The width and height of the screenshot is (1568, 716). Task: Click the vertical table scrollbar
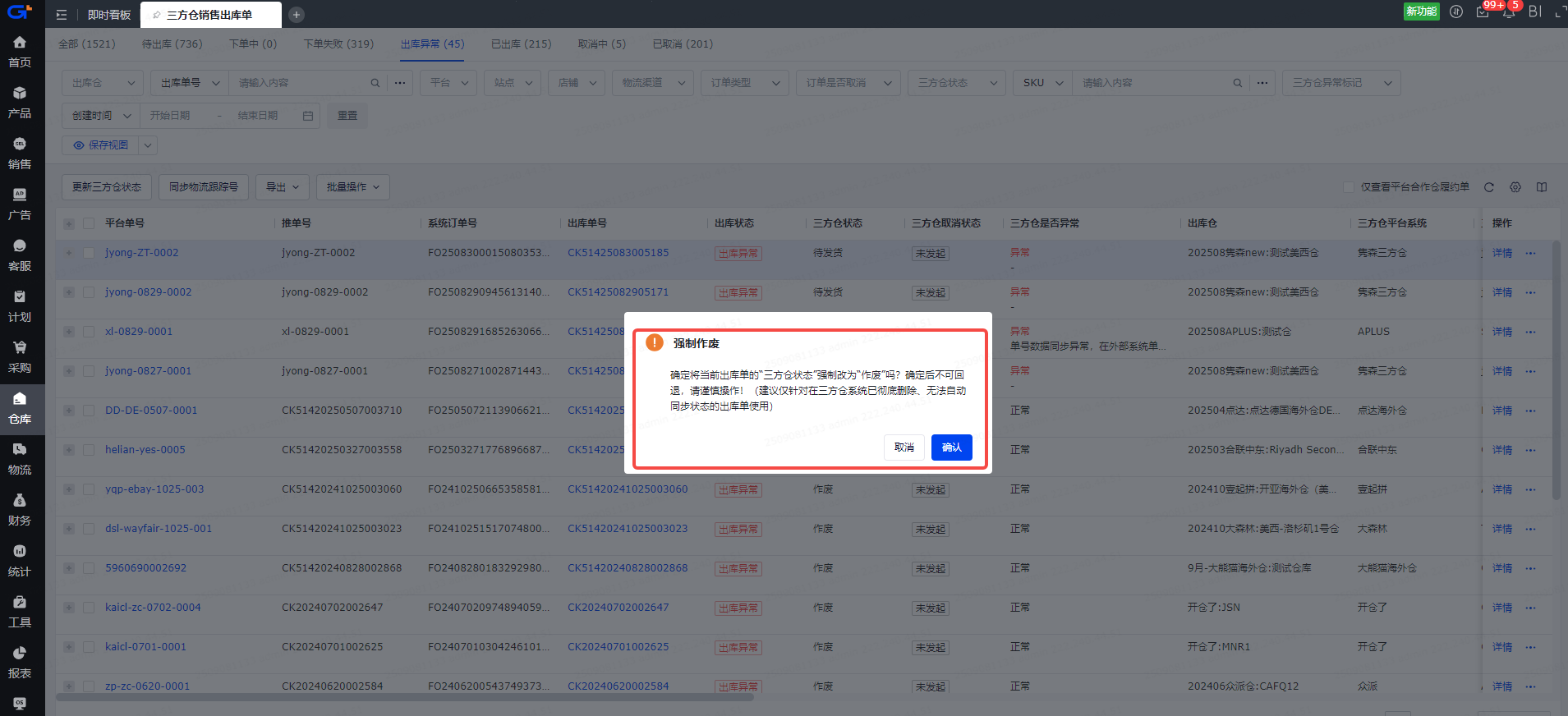[x=1556, y=369]
